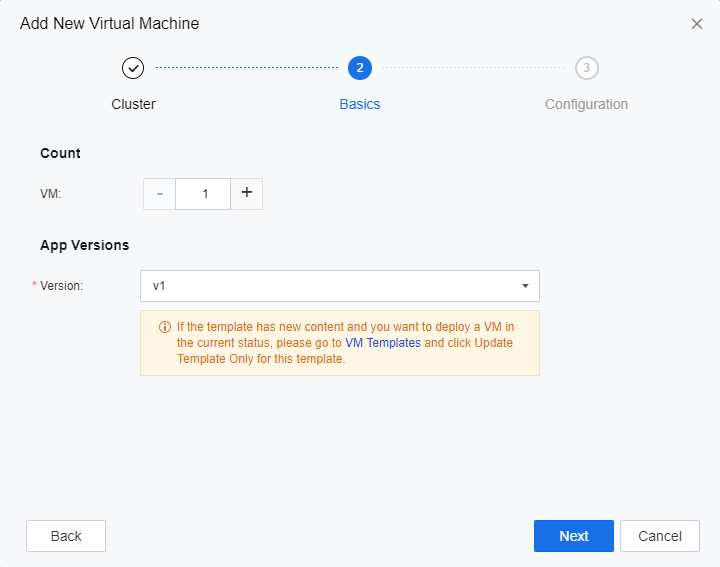The image size is (720, 567).
Task: Cancel adding the virtual machine
Action: pyautogui.click(x=659, y=536)
